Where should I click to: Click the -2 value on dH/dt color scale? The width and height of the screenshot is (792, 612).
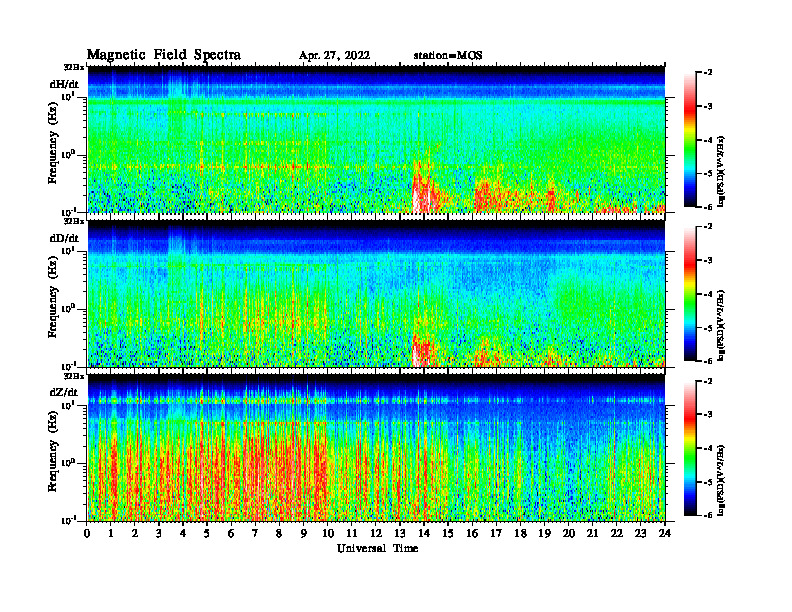point(708,73)
